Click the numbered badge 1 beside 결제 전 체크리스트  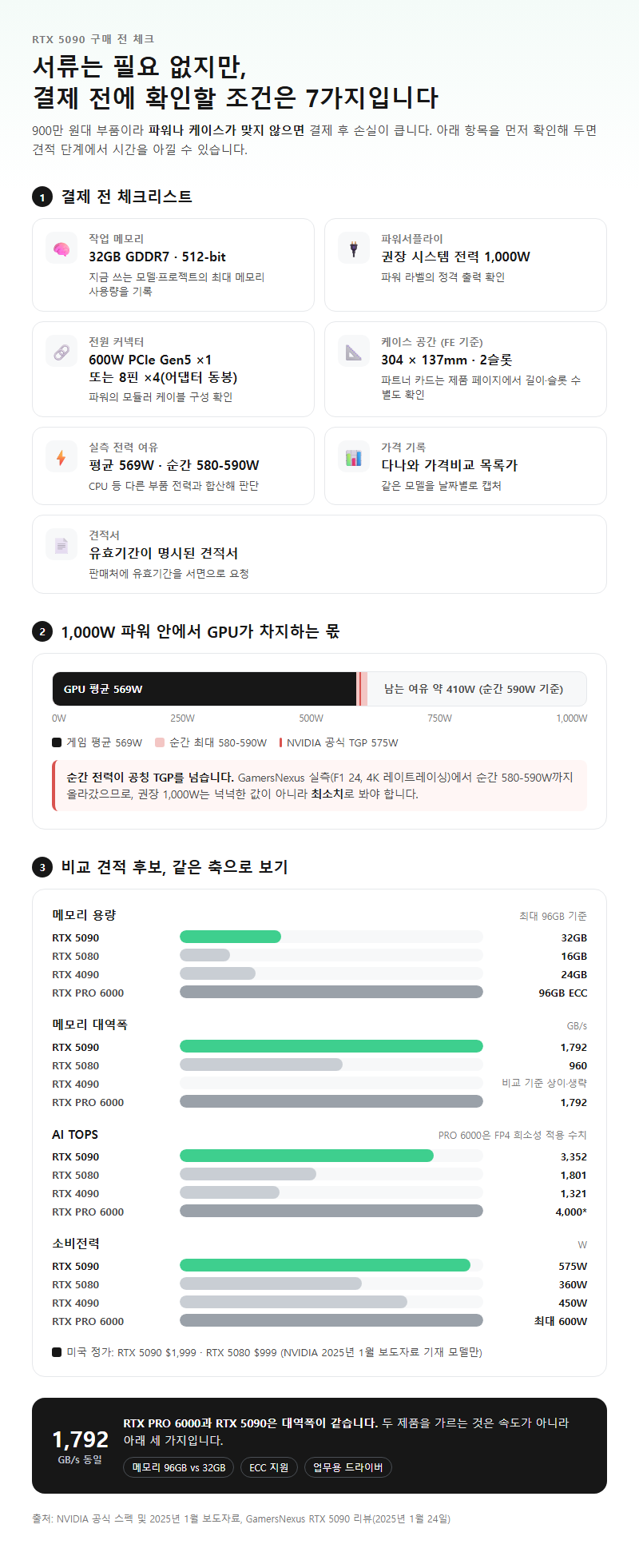point(42,197)
